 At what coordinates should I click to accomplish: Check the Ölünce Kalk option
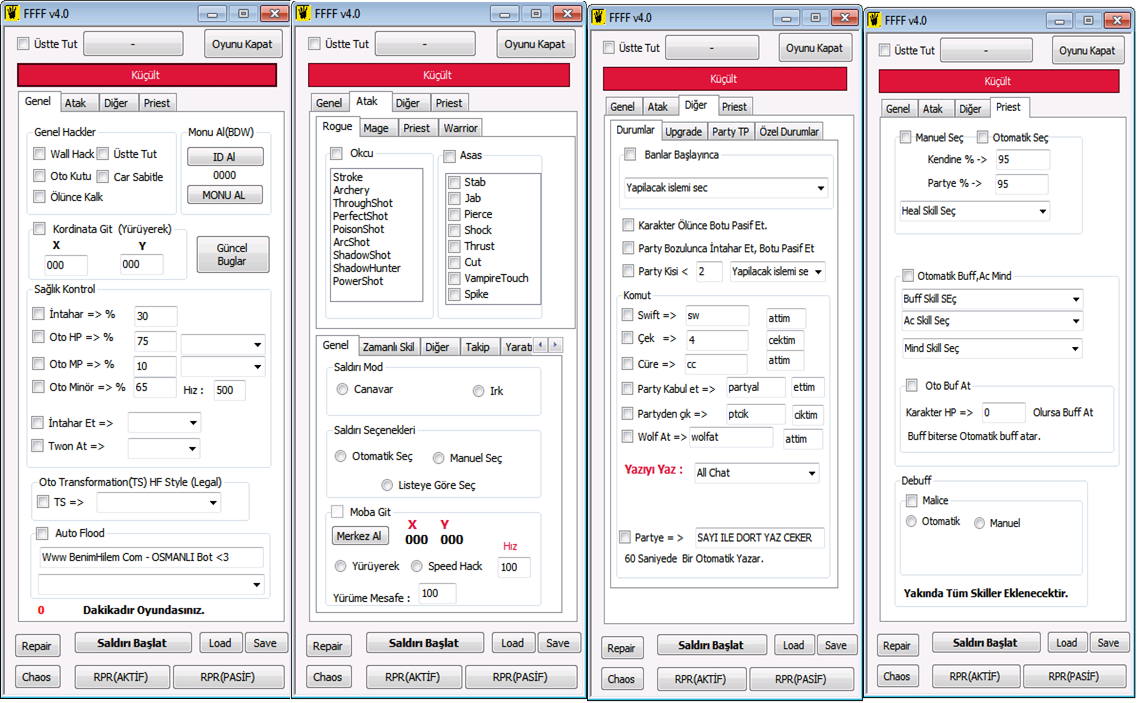coord(39,197)
